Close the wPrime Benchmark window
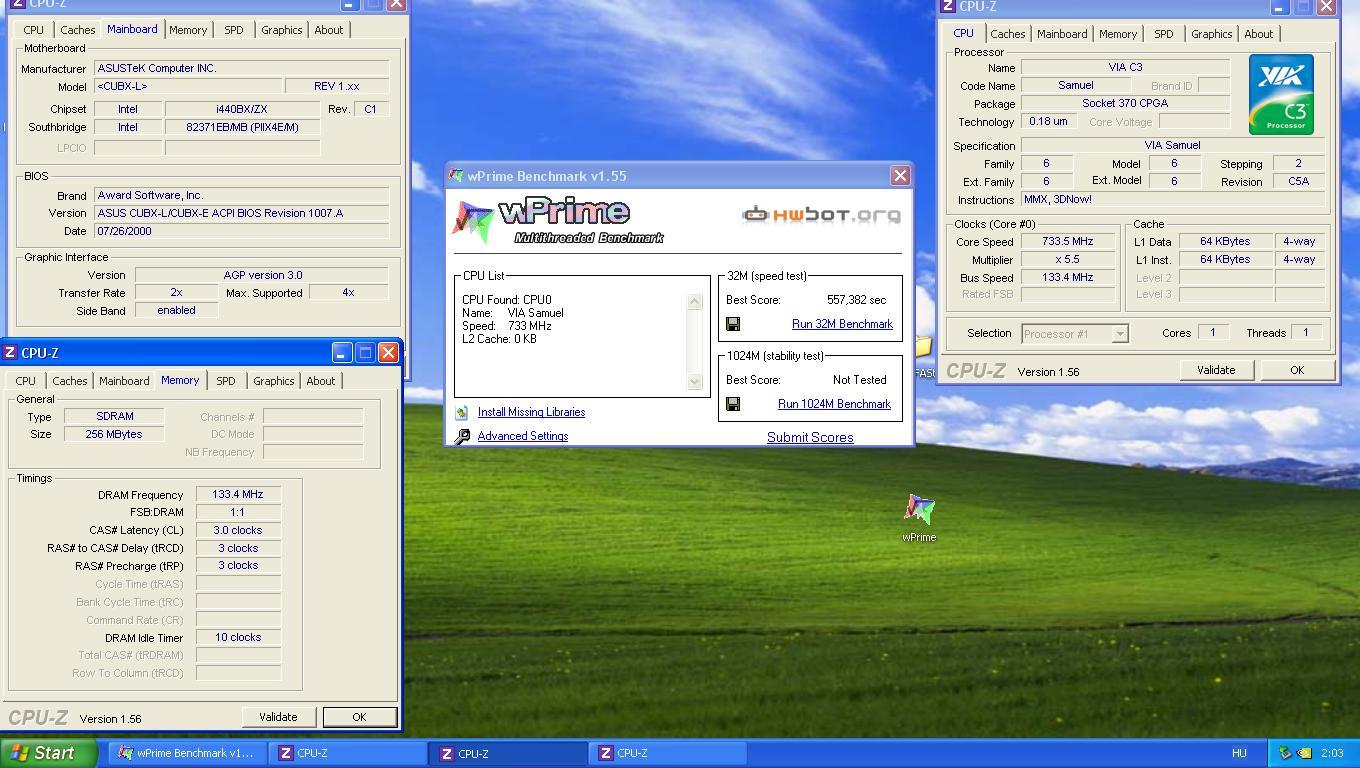The width and height of the screenshot is (1360, 768). [x=900, y=176]
